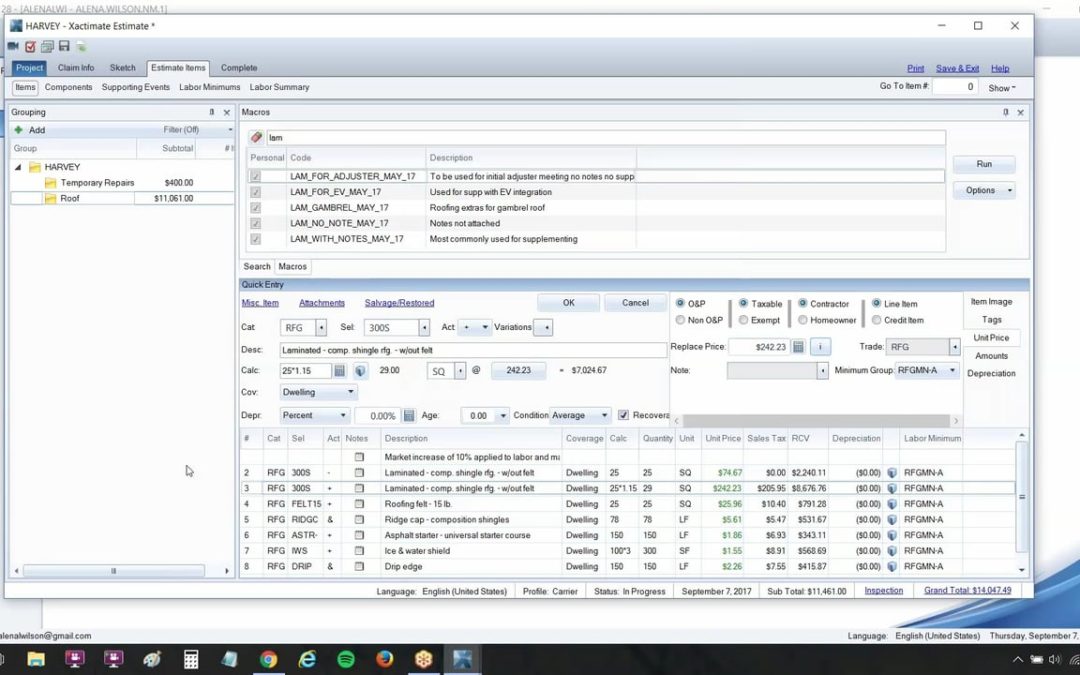The height and width of the screenshot is (675, 1080).
Task: Click the Roof folder icon in Grouping
Action: point(50,198)
